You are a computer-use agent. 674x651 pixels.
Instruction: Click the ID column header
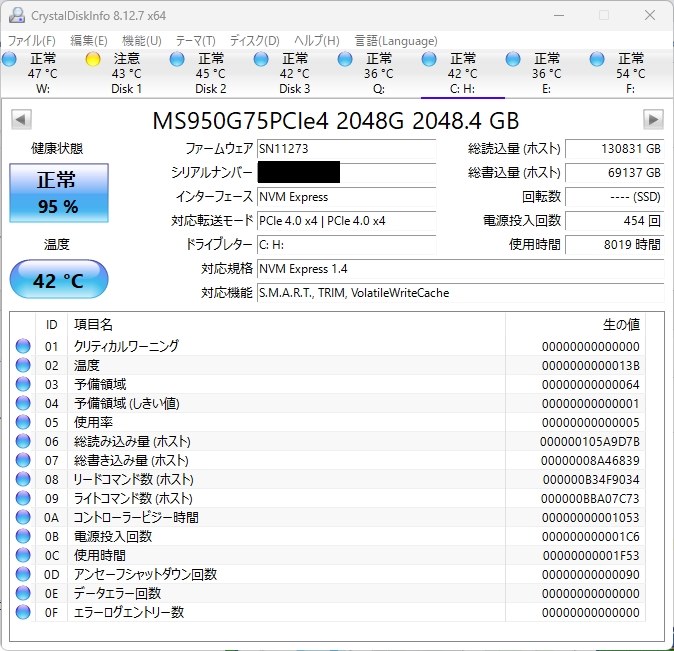(x=51, y=324)
